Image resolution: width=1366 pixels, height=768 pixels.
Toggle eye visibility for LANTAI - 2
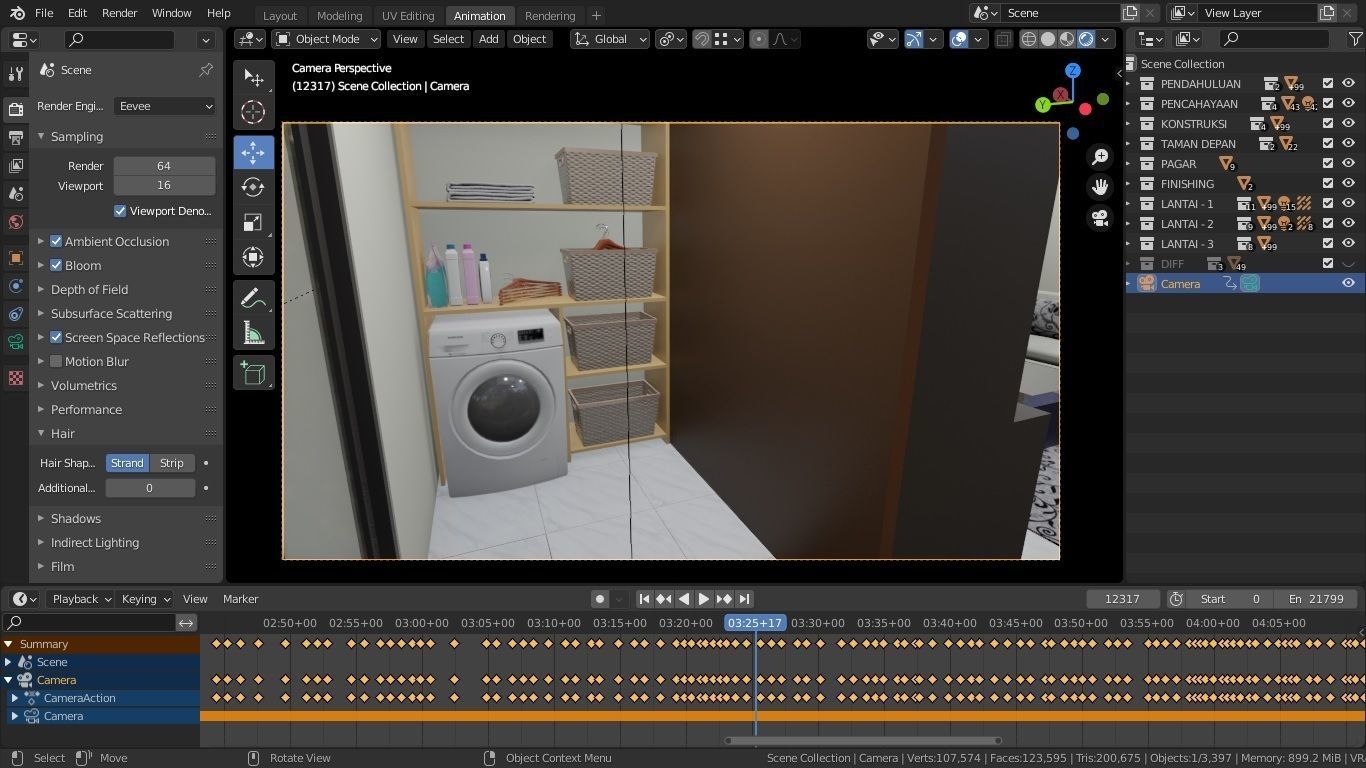[1348, 224]
